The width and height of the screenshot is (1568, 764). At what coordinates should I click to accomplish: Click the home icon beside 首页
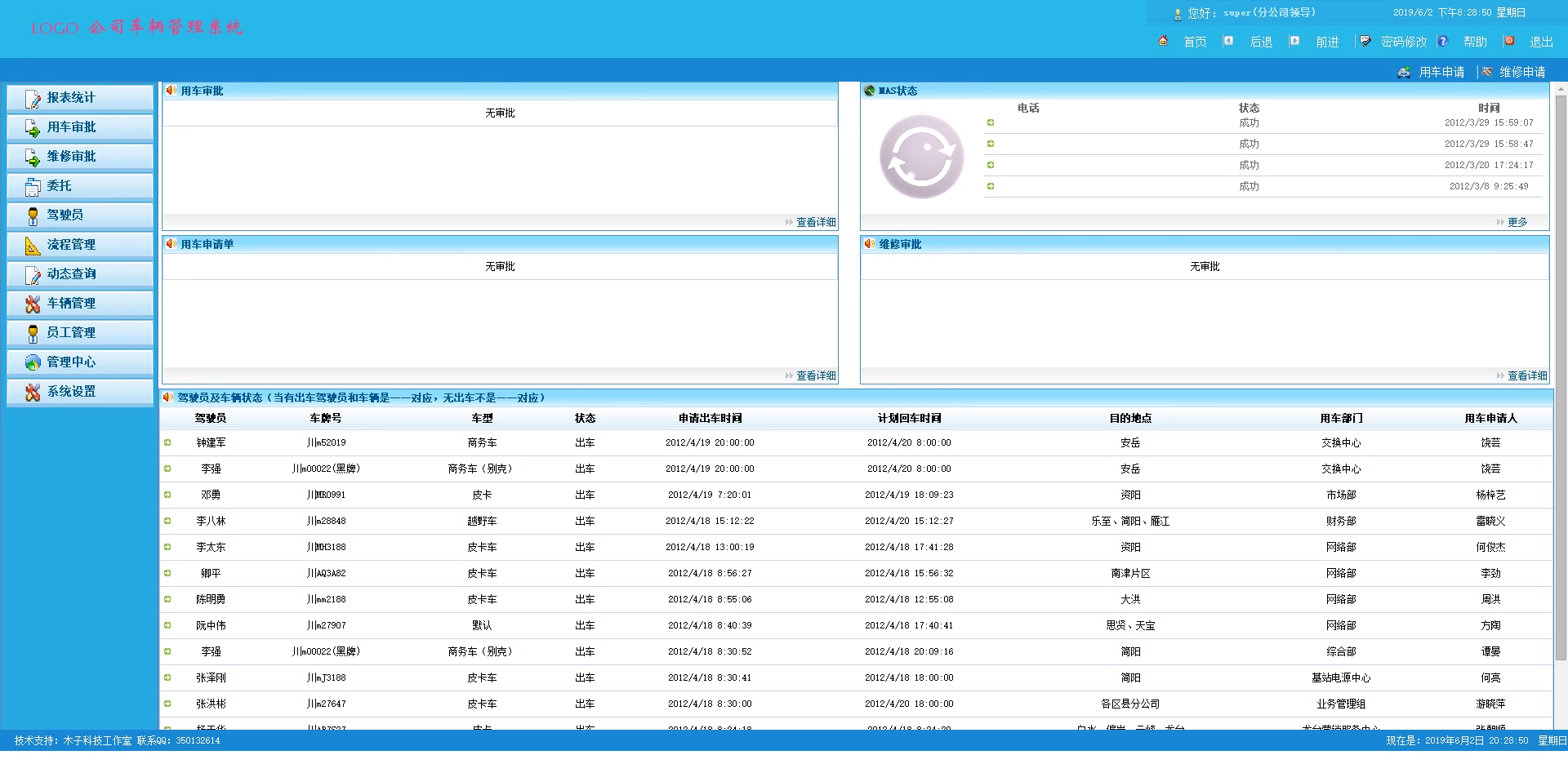point(1163,41)
